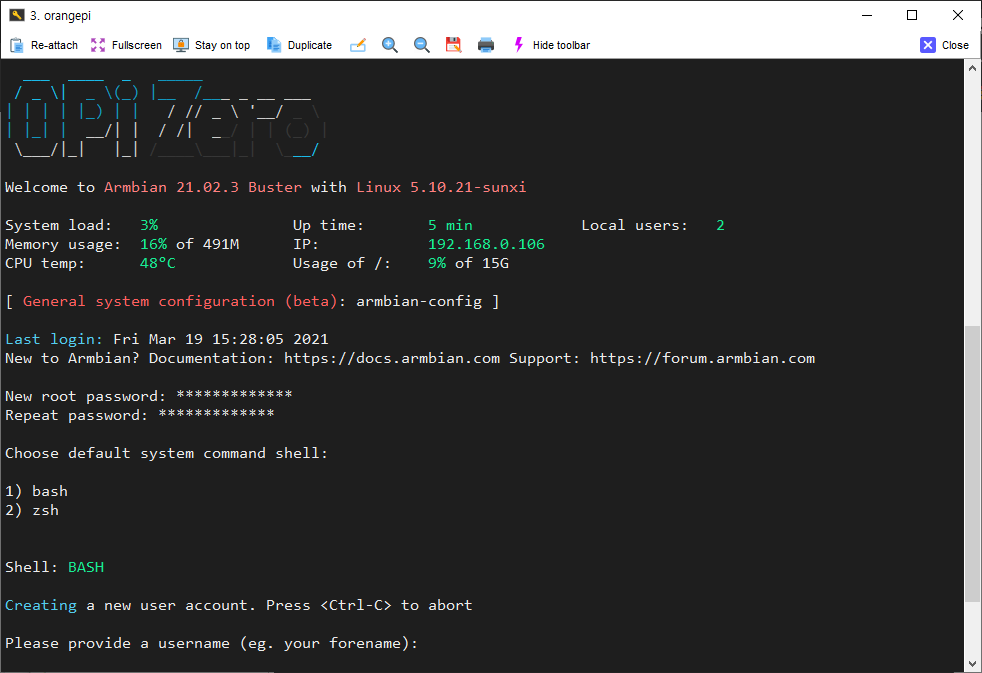Screen dimensions: 982x673
Task: Click the IP address 192.168.0.106
Action: tap(486, 244)
